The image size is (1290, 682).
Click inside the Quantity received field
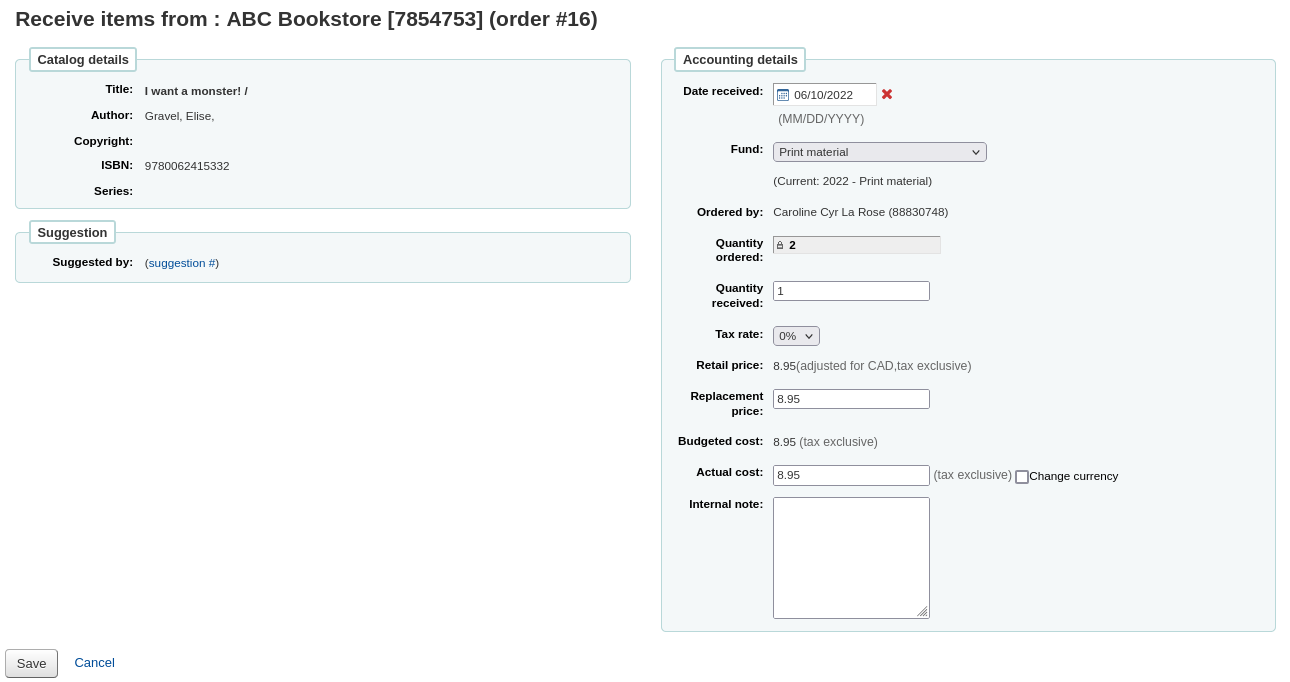pos(851,290)
